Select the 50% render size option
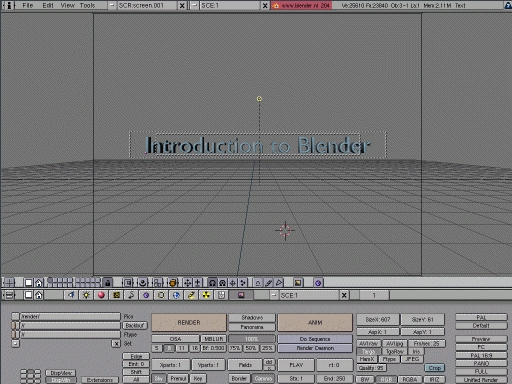512x384 pixels. coord(251,348)
